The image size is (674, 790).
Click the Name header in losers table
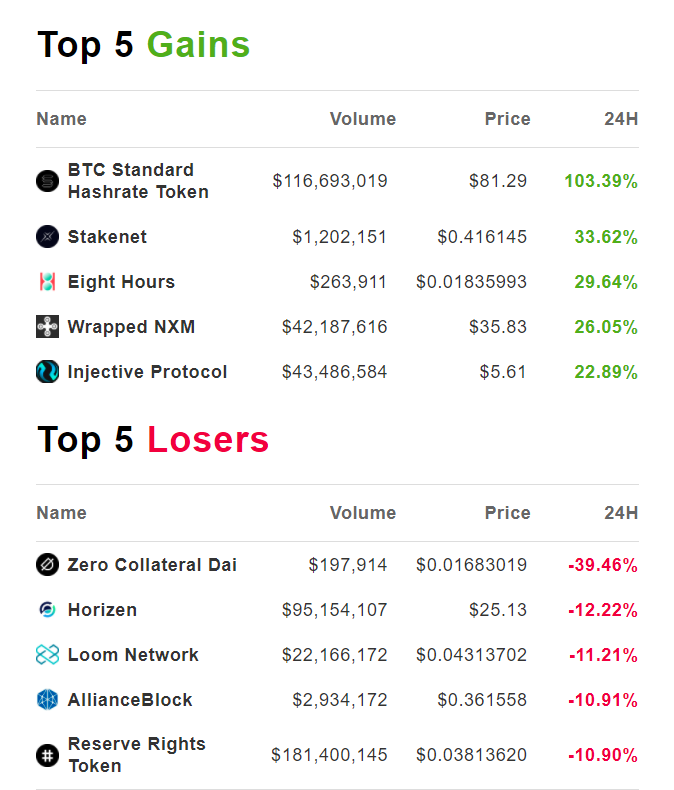pyautogui.click(x=61, y=513)
